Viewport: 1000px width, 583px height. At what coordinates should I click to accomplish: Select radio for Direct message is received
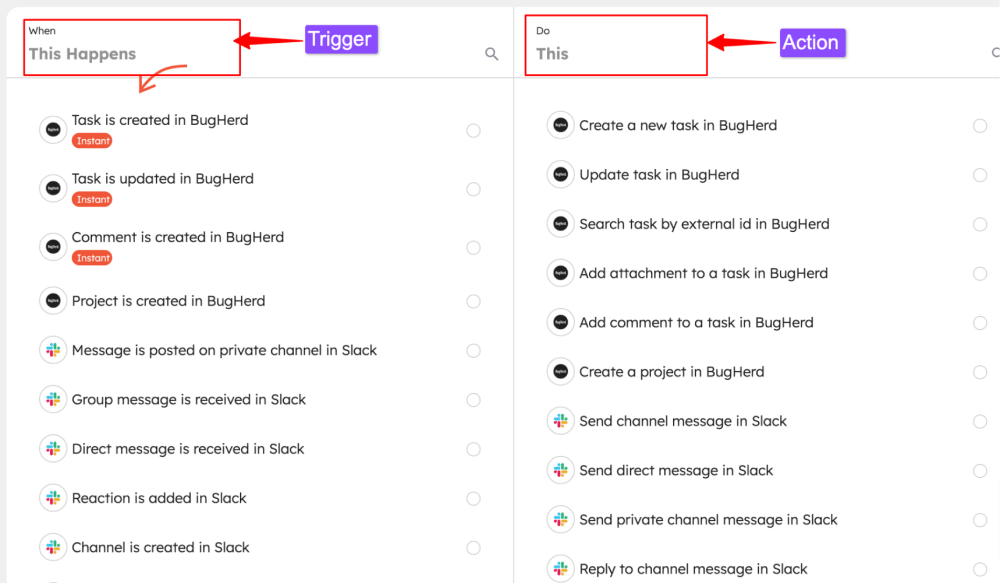(x=473, y=449)
